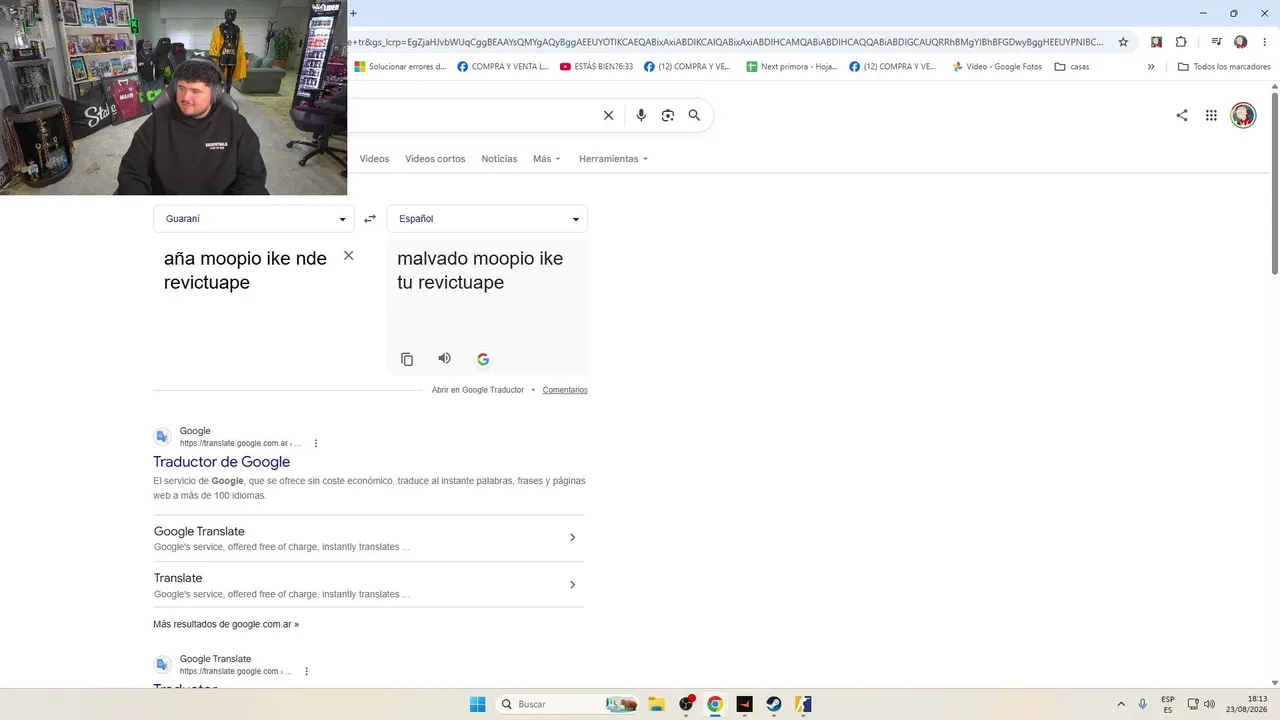
Task: Open the Next primora Hoja bookmark
Action: 792,67
